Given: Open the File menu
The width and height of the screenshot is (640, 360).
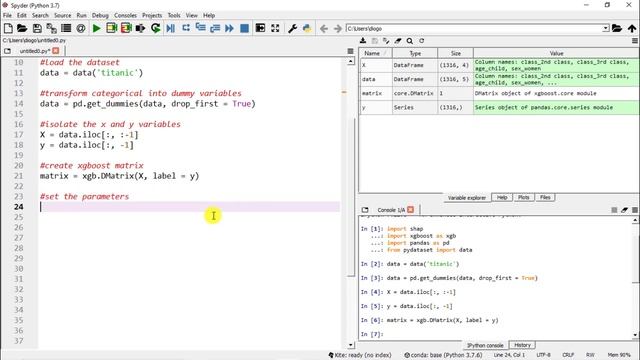Looking at the screenshot, I should point(7,15).
